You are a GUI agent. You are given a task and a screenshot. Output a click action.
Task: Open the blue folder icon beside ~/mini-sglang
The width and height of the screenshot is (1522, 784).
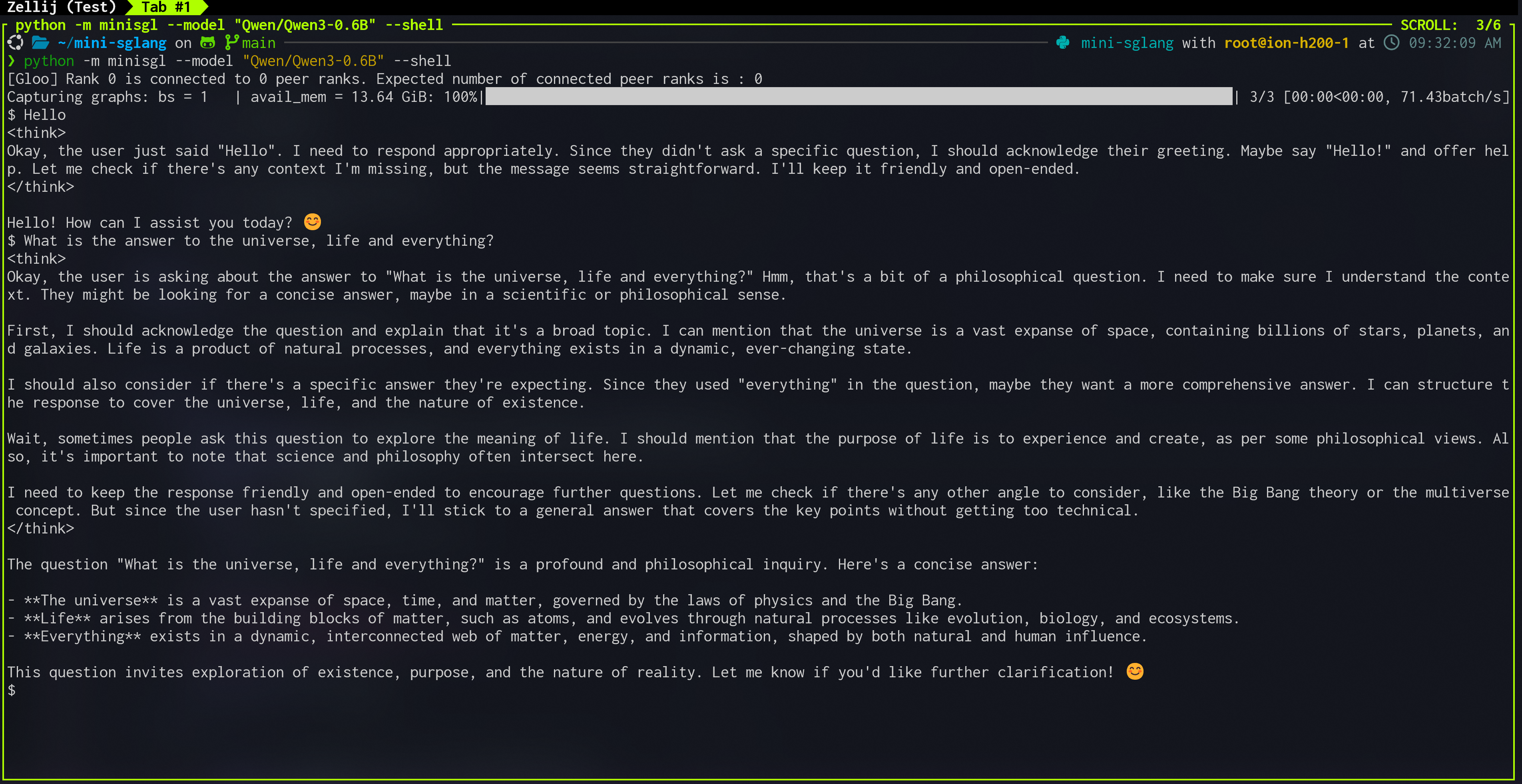[x=40, y=42]
